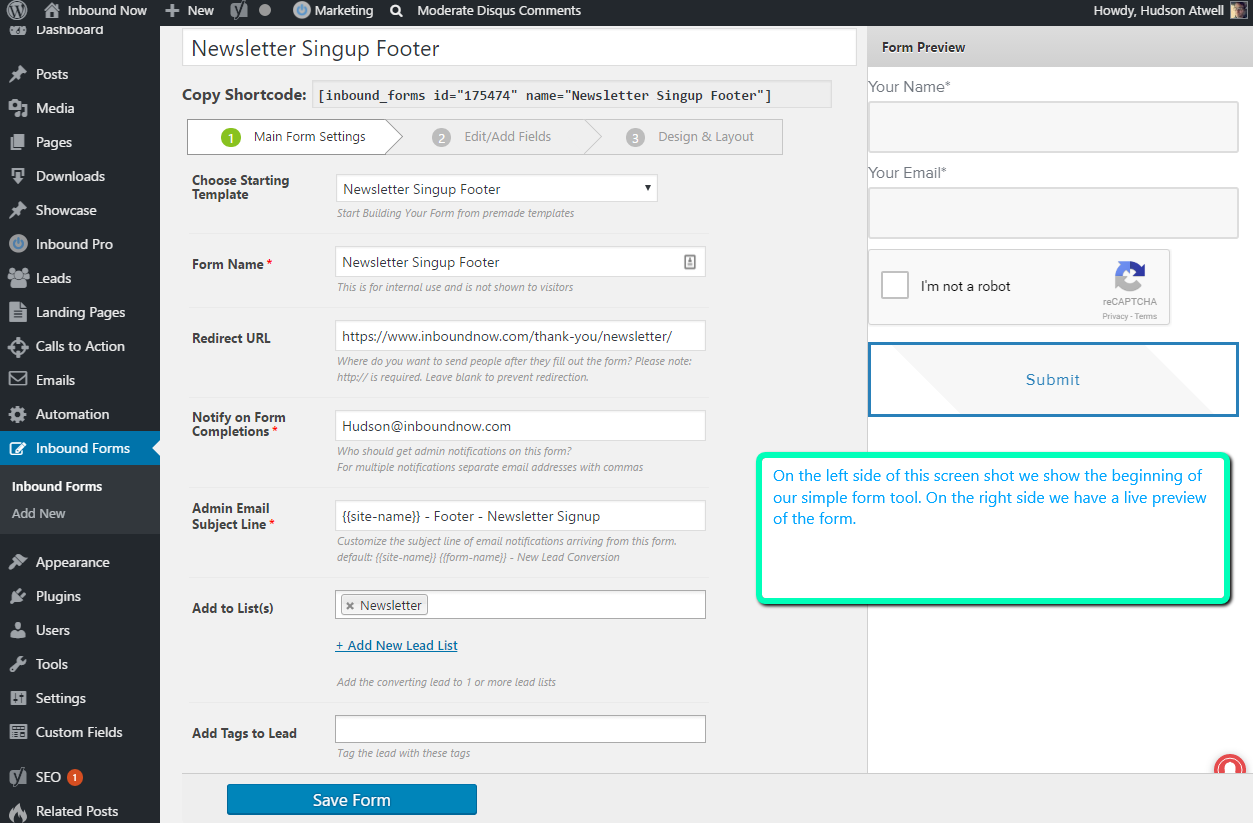The width and height of the screenshot is (1253, 823).
Task: Click the Media icon in sidebar
Action: click(x=17, y=108)
